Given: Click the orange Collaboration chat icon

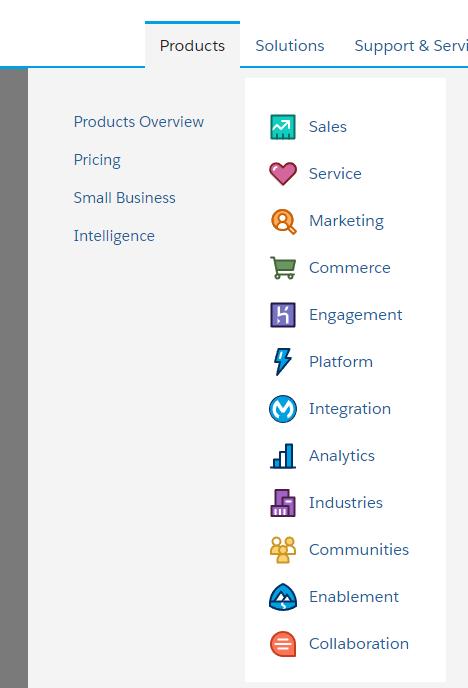Looking at the screenshot, I should coord(283,644).
